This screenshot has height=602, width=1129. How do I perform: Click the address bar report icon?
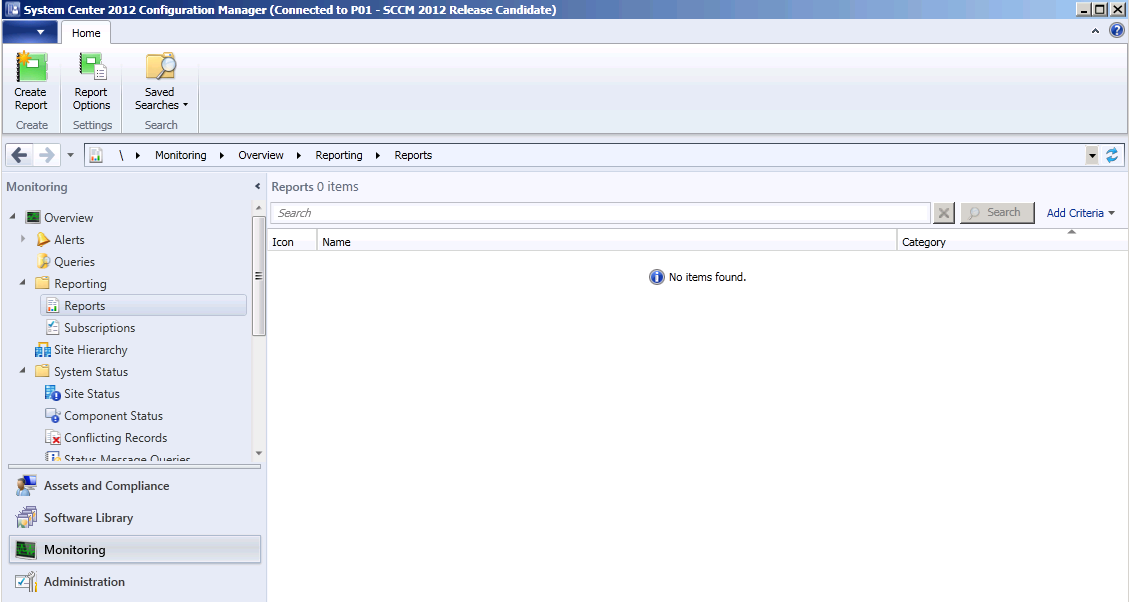[x=96, y=155]
